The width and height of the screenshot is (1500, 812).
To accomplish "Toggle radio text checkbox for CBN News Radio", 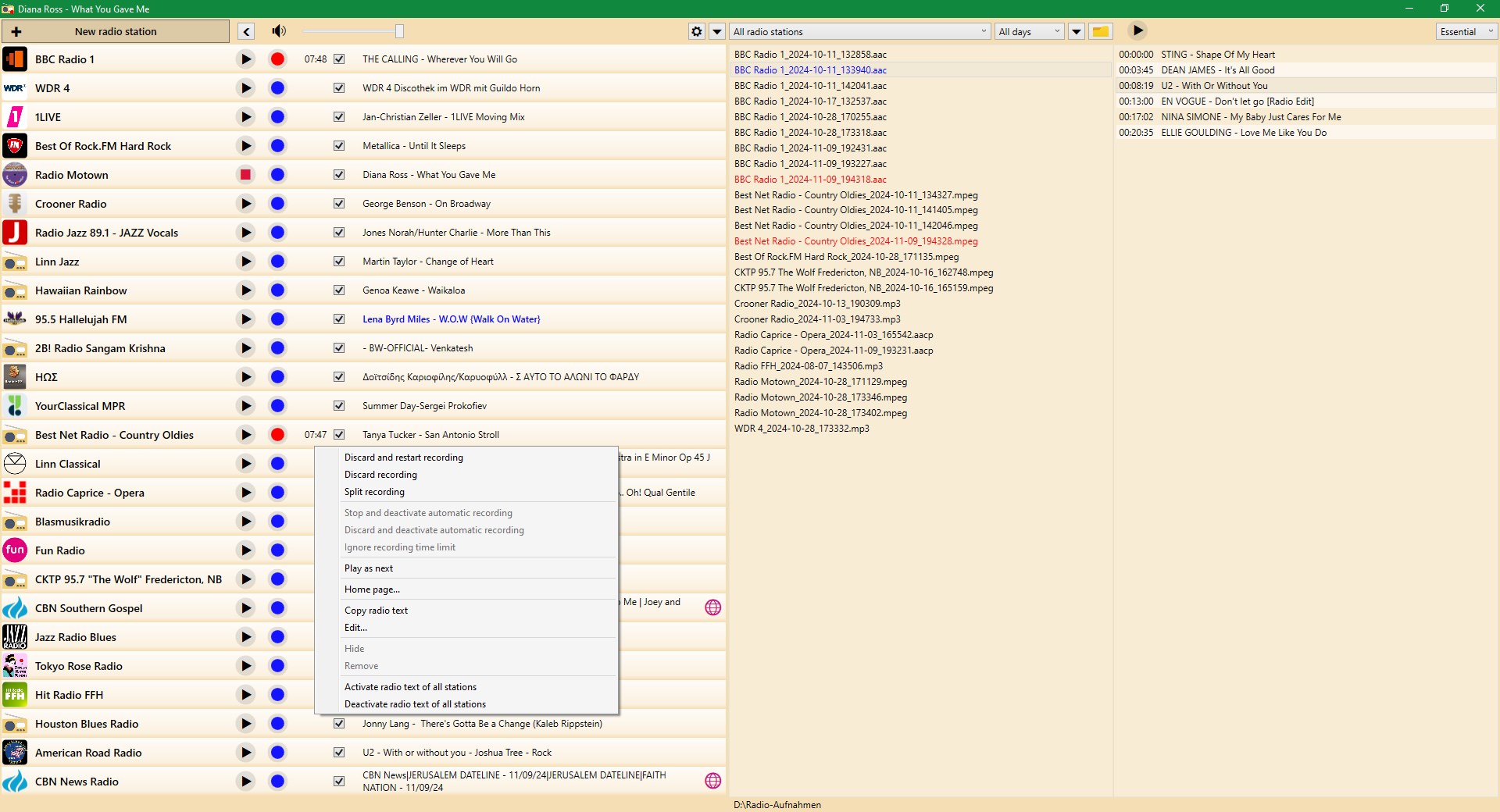I will (339, 782).
